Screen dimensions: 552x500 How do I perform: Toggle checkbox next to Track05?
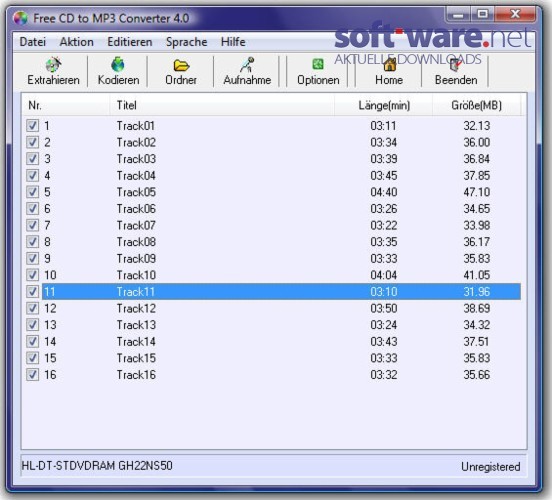[32, 192]
